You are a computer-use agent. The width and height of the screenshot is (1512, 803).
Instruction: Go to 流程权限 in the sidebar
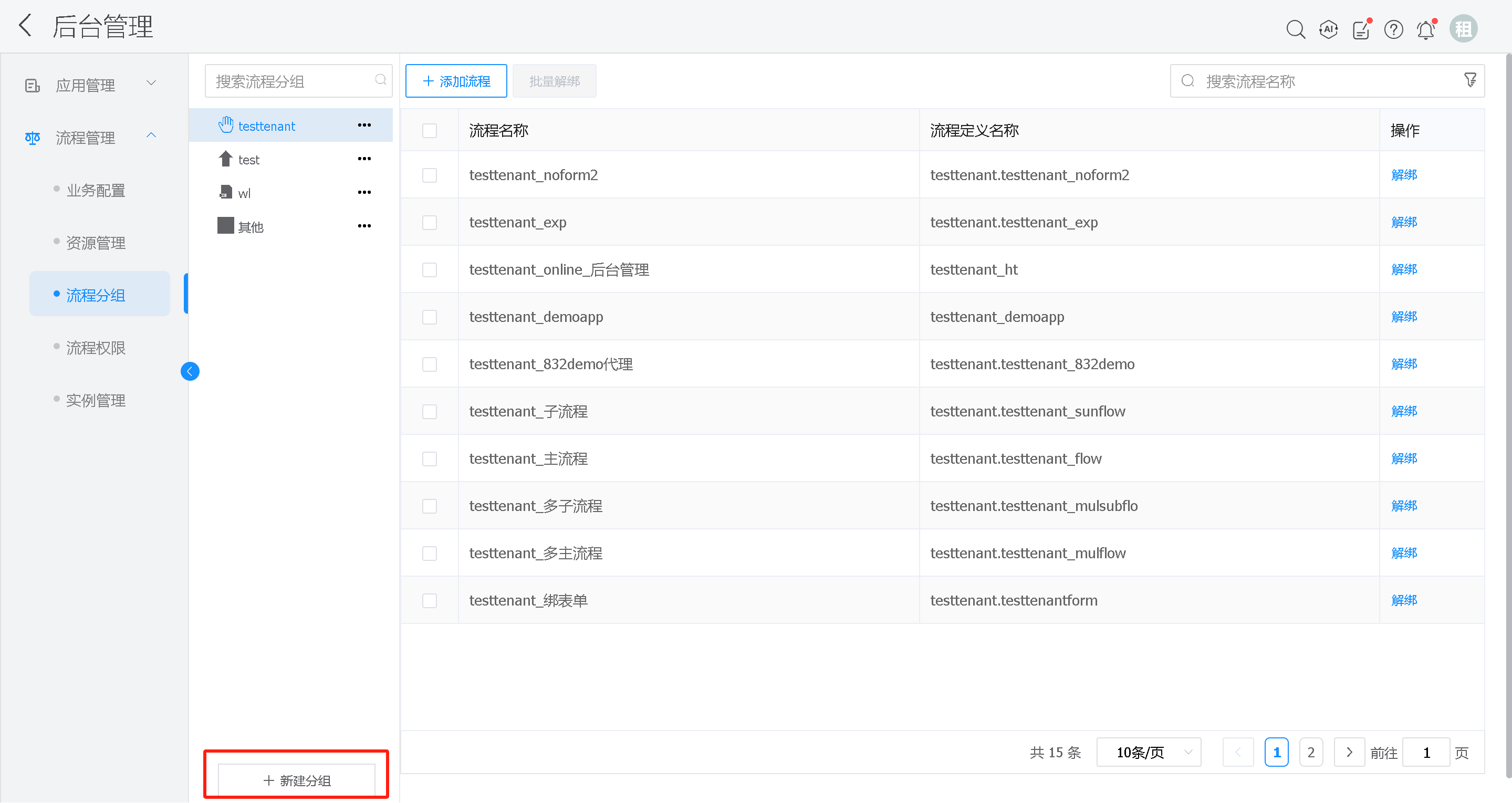[96, 348]
